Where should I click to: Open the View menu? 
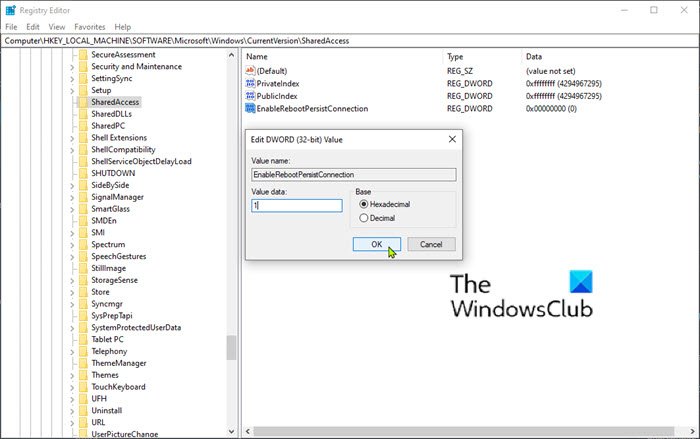[57, 27]
